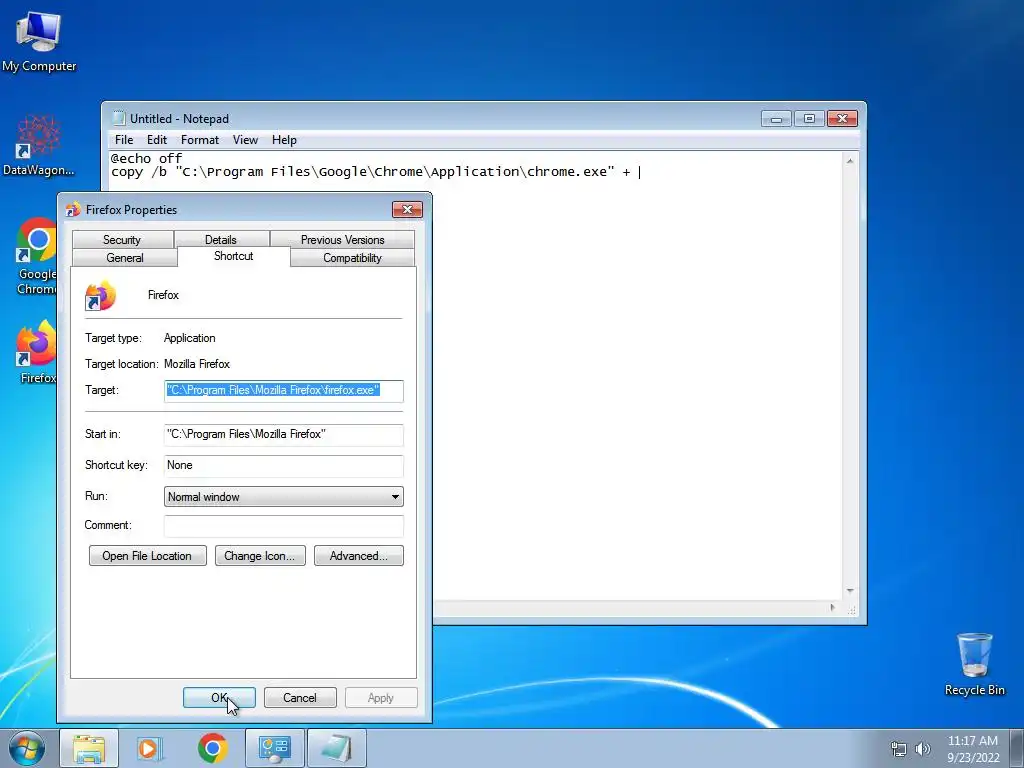This screenshot has width=1024, height=768.
Task: Open the Run dropdown showing Normal window
Action: point(283,496)
